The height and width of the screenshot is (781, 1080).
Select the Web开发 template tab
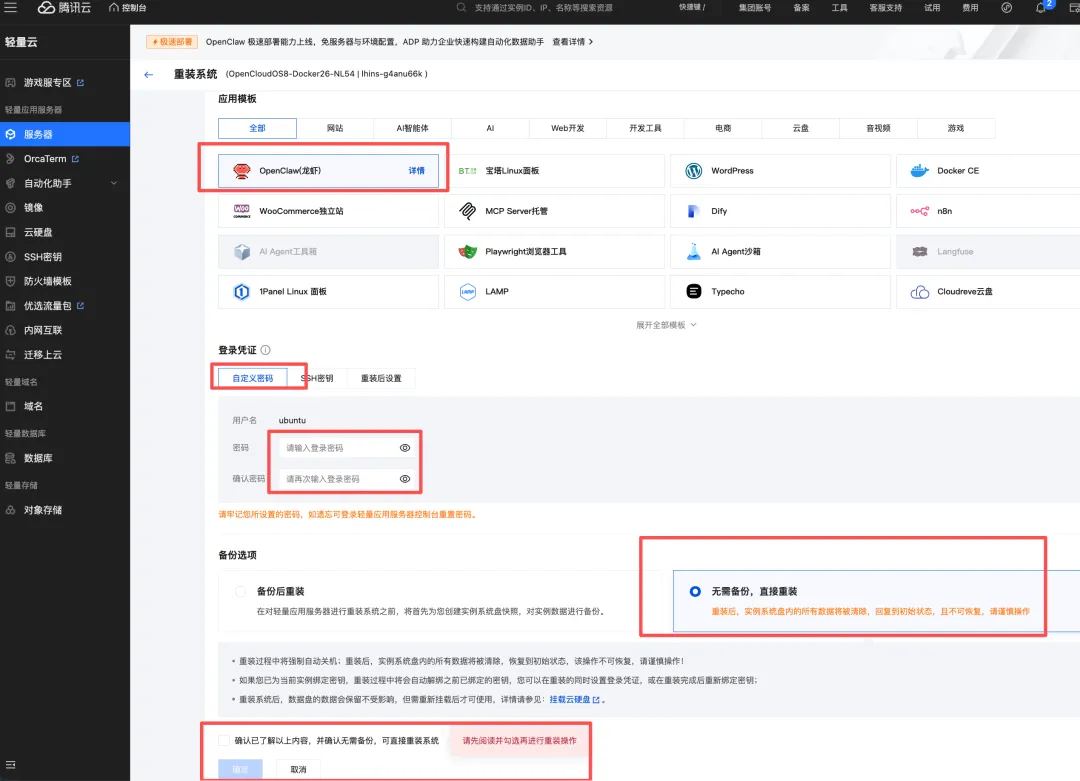click(x=568, y=128)
